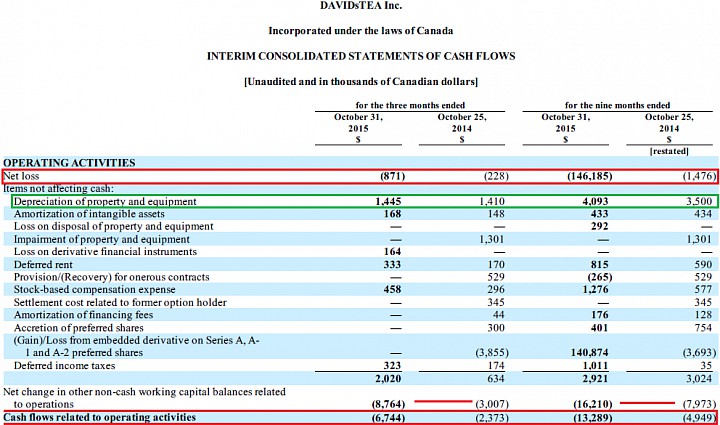The height and width of the screenshot is (425, 720).
Task: Click 'Amortization of financing fees' row label
Action: click(83, 315)
